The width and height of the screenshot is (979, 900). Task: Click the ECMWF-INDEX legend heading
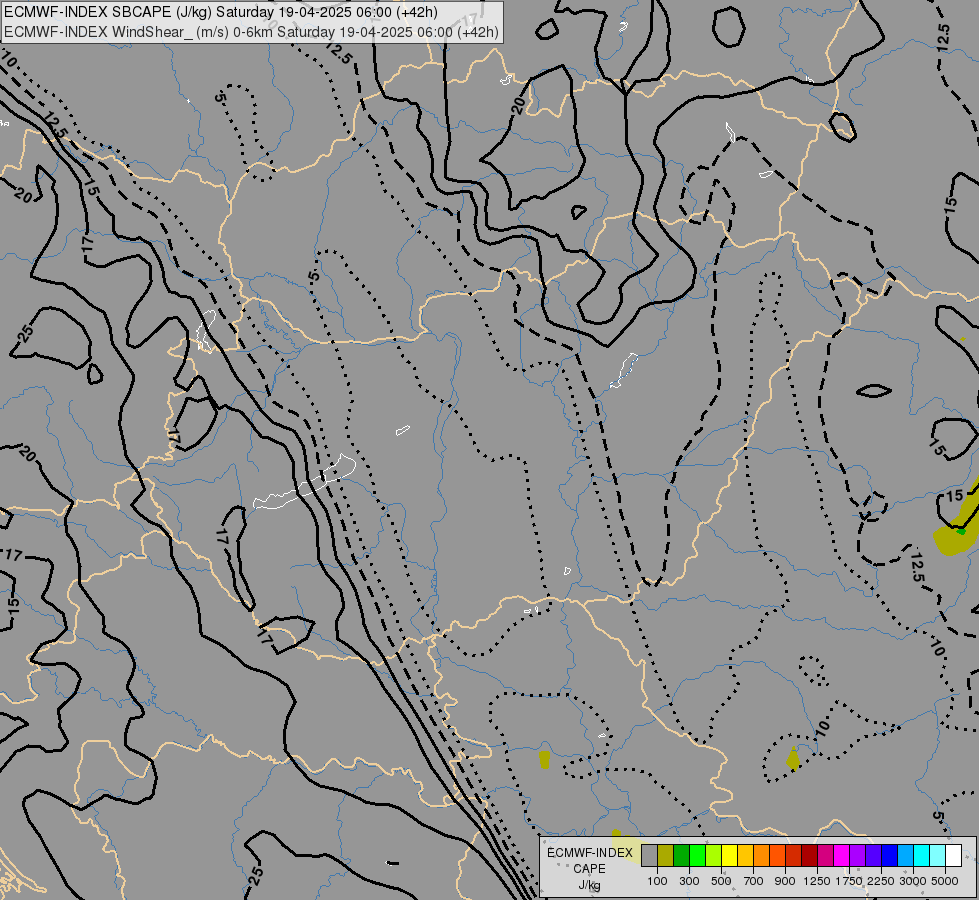(x=589, y=853)
